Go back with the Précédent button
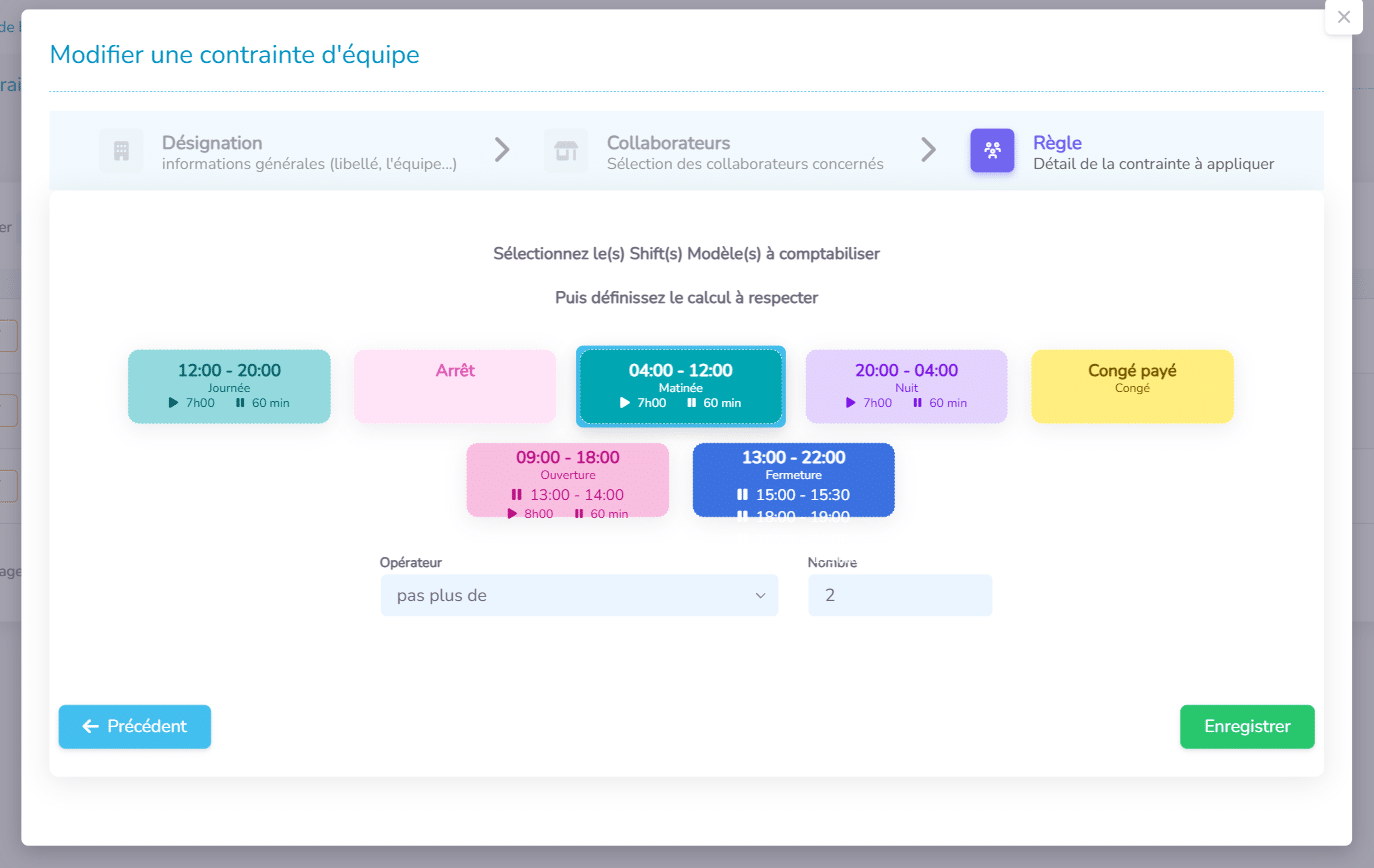This screenshot has width=1374, height=868. pyautogui.click(x=135, y=727)
